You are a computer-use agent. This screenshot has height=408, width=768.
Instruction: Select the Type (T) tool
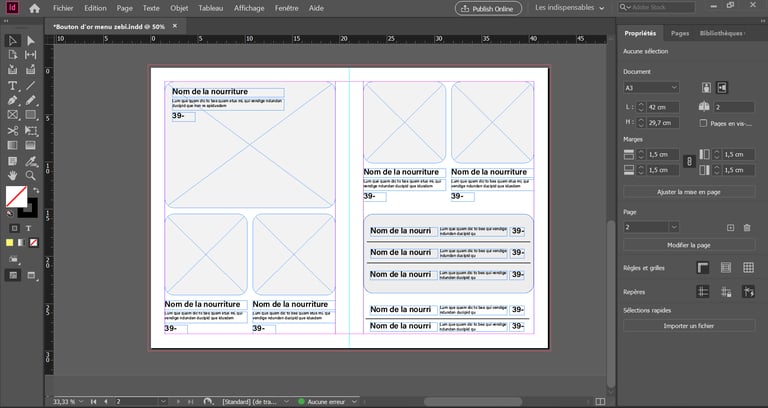point(13,86)
